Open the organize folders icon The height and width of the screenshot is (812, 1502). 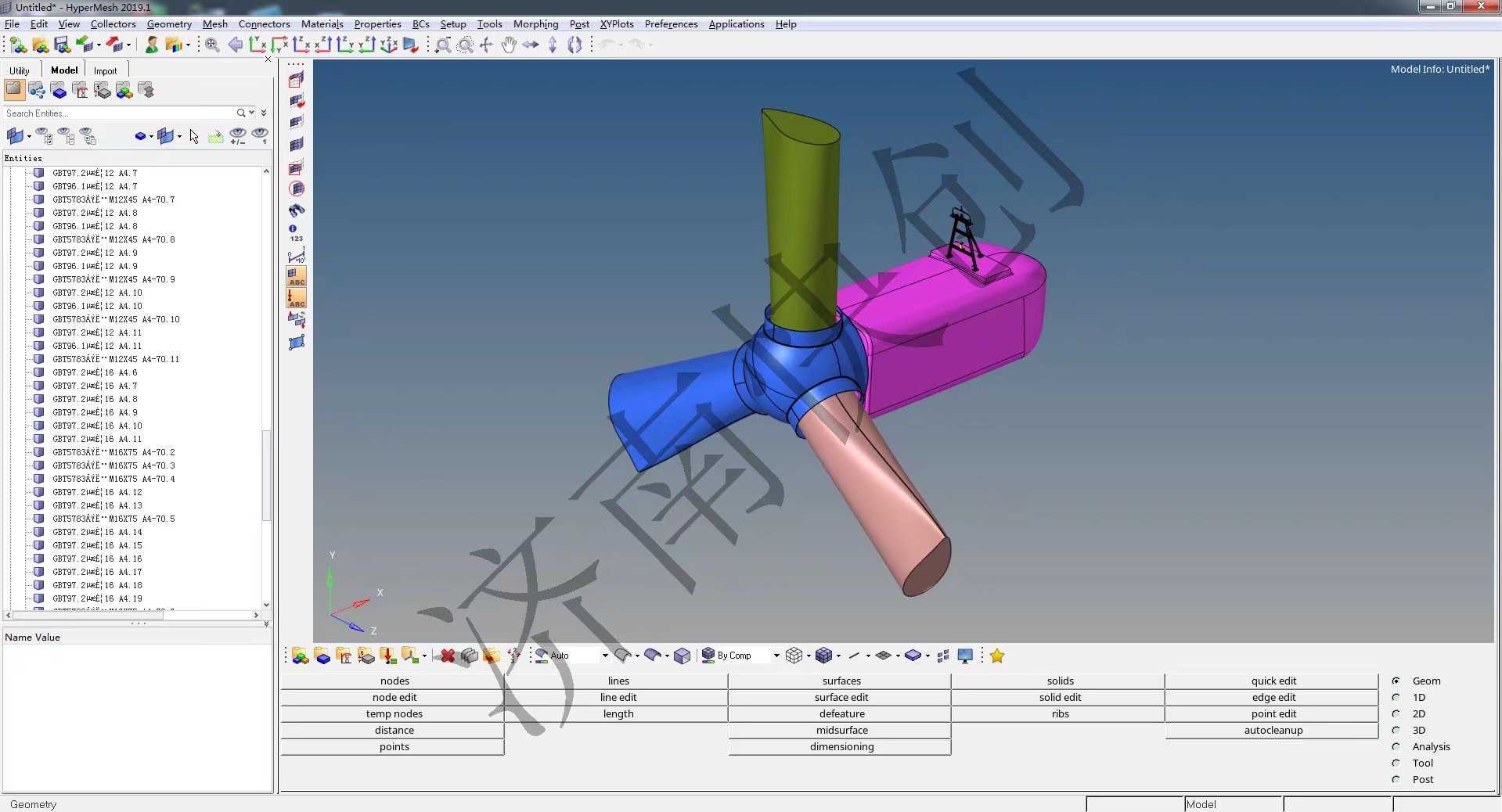pyautogui.click(x=492, y=656)
